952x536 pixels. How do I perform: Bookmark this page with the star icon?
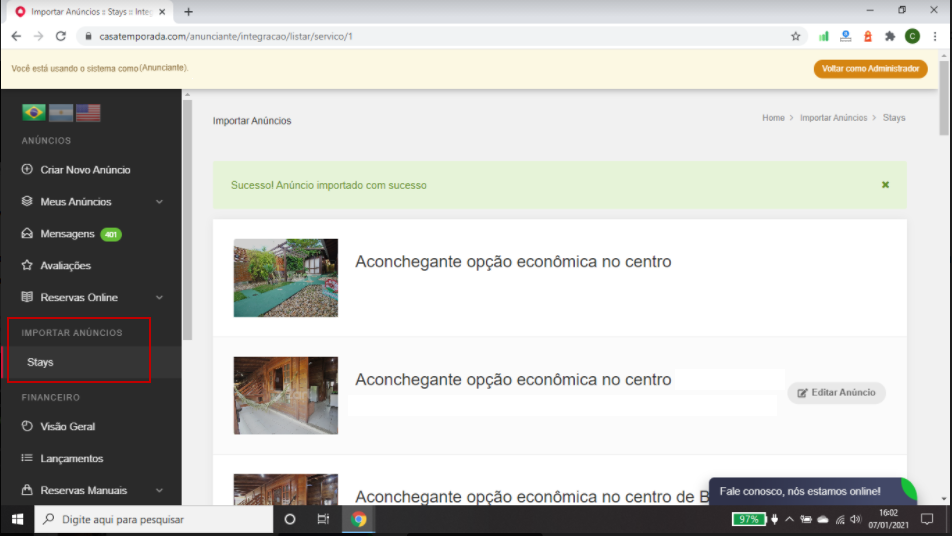795,36
